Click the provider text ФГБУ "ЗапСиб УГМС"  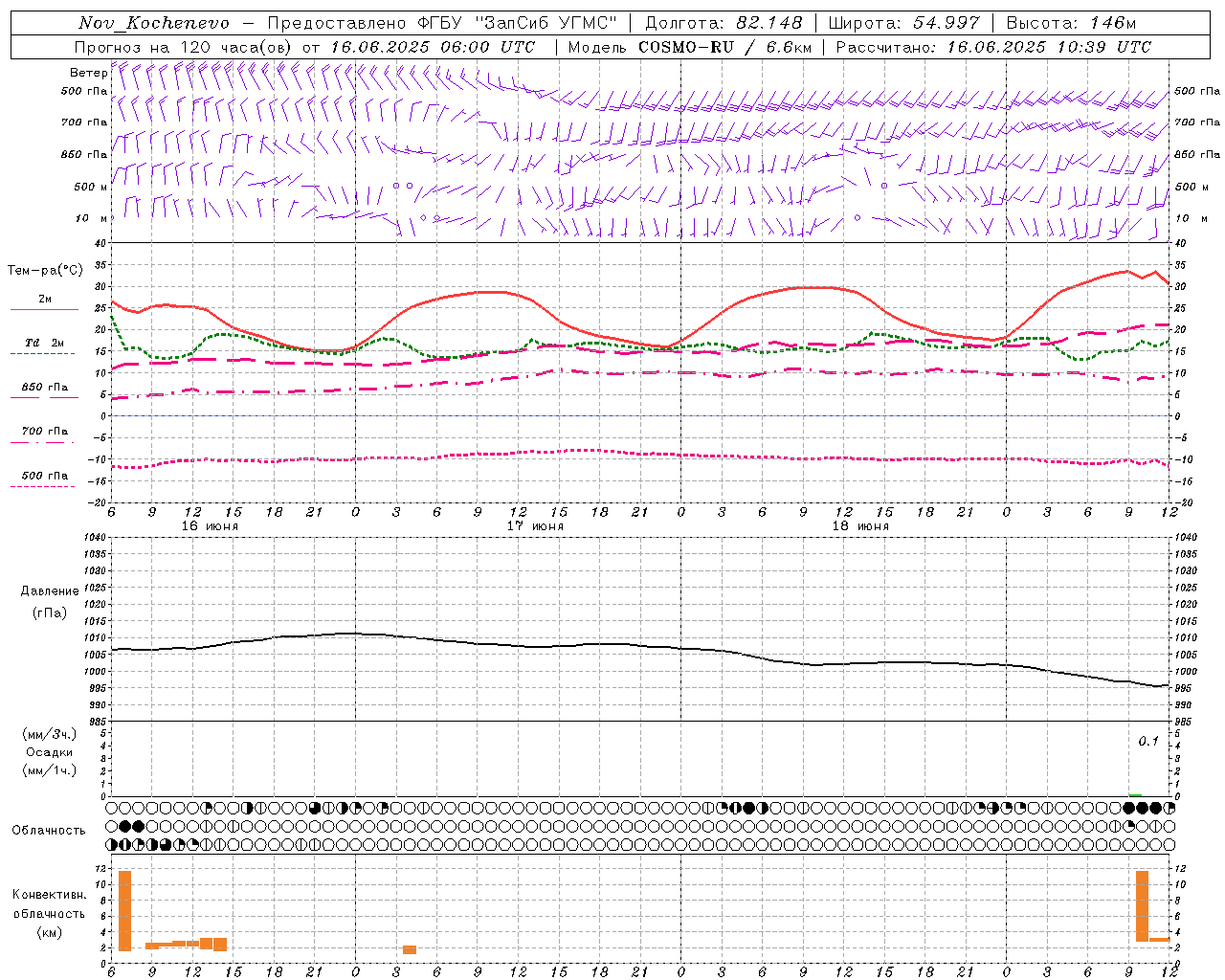(518, 23)
